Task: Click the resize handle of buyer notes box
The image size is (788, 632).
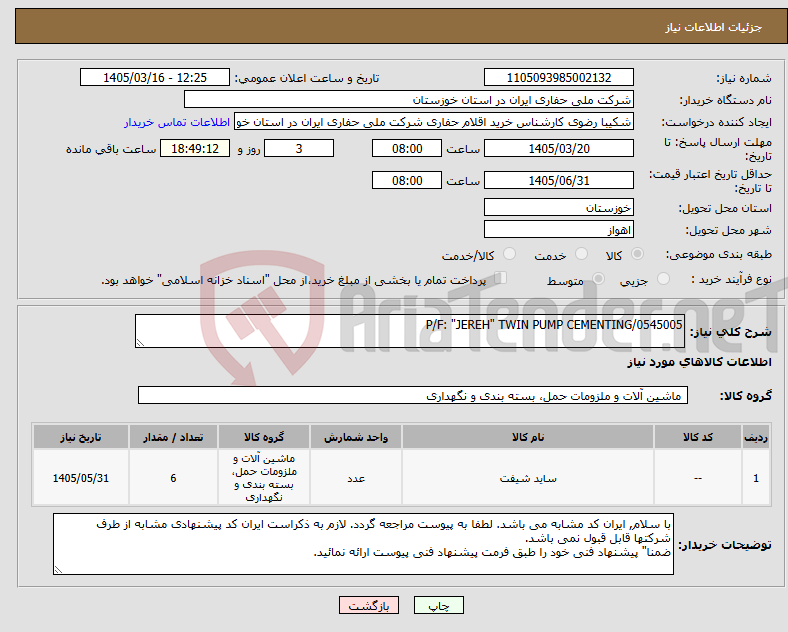Action: coord(58,570)
